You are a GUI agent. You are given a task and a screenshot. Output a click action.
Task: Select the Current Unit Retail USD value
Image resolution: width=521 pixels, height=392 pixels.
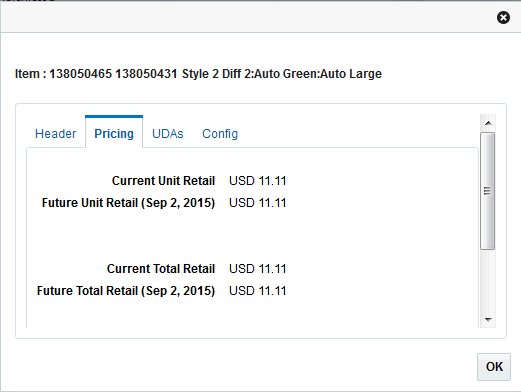(x=258, y=181)
